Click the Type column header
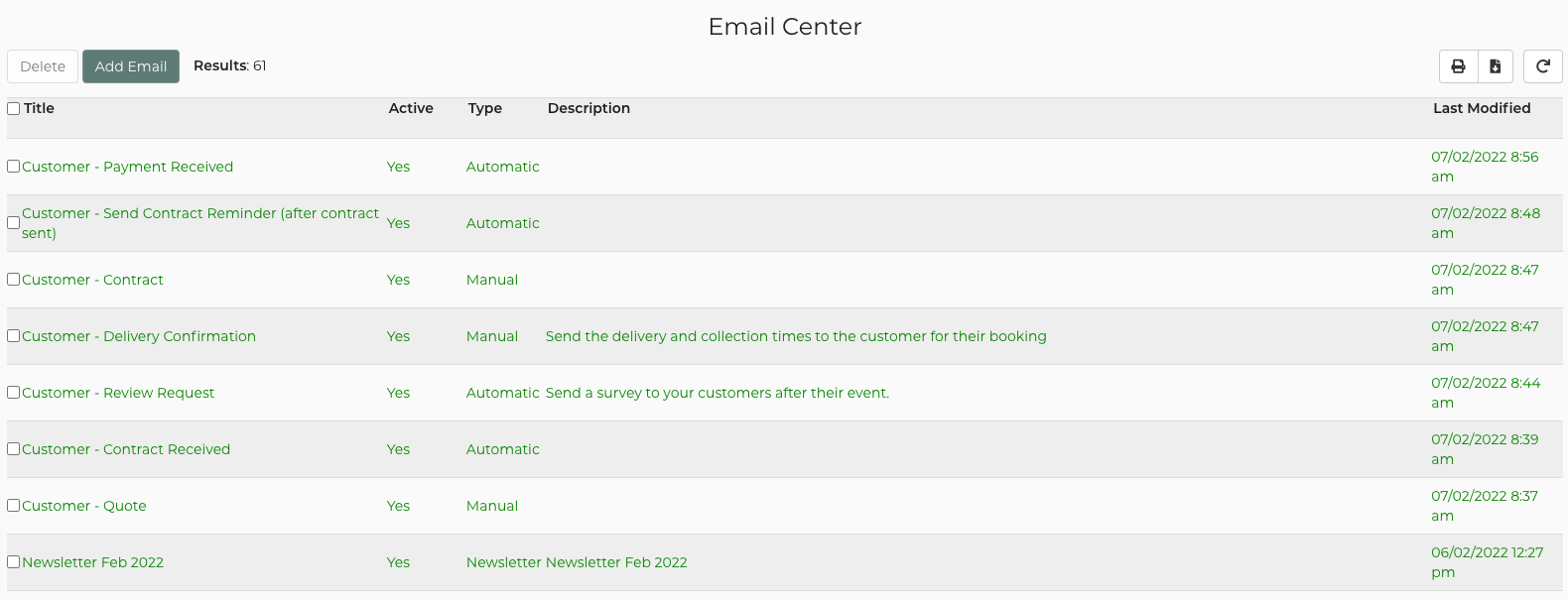The width and height of the screenshot is (1568, 600). tap(485, 108)
